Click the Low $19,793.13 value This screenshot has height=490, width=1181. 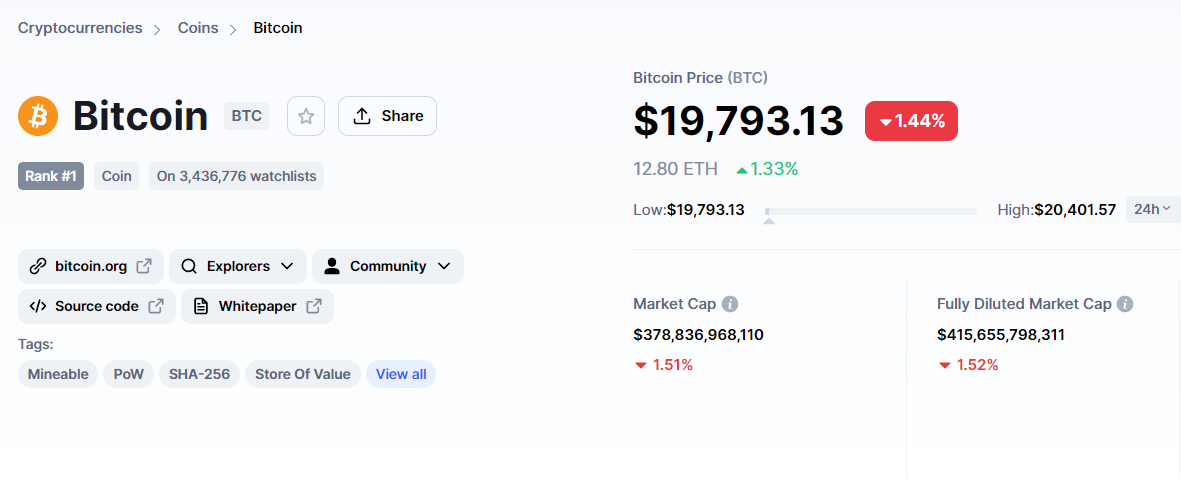[x=706, y=210]
